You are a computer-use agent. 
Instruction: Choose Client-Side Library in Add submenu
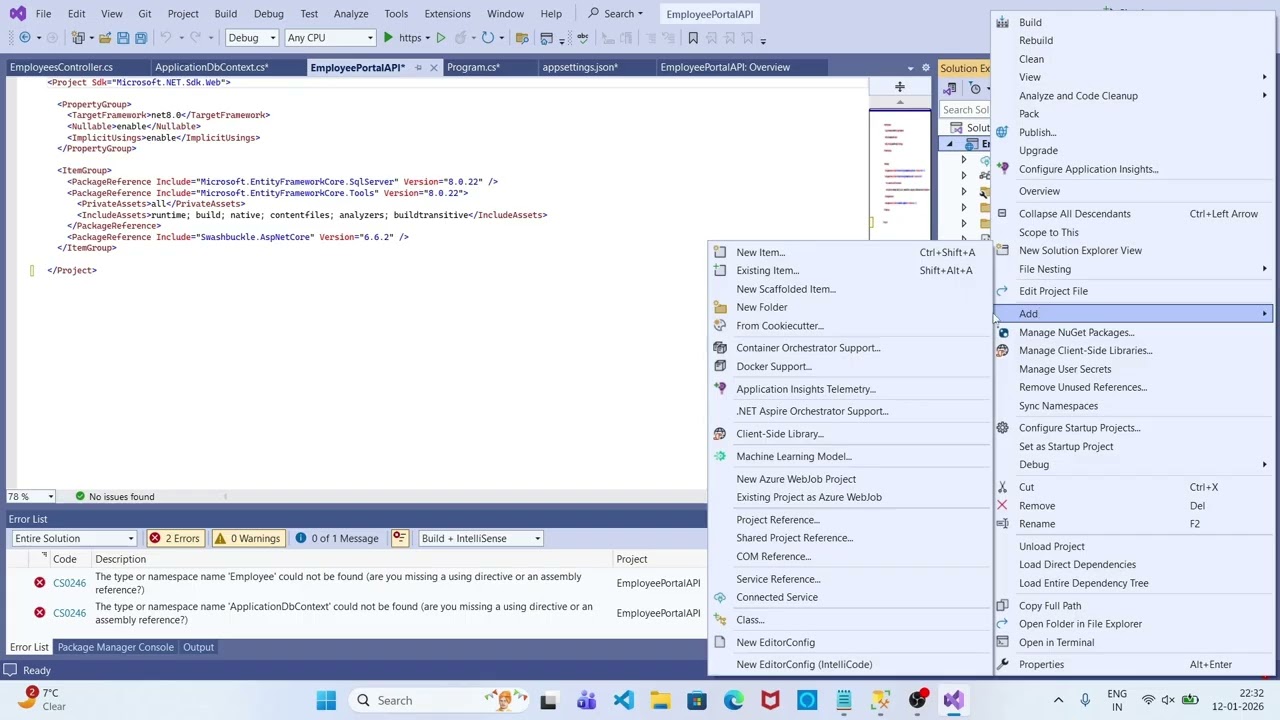[x=780, y=434]
